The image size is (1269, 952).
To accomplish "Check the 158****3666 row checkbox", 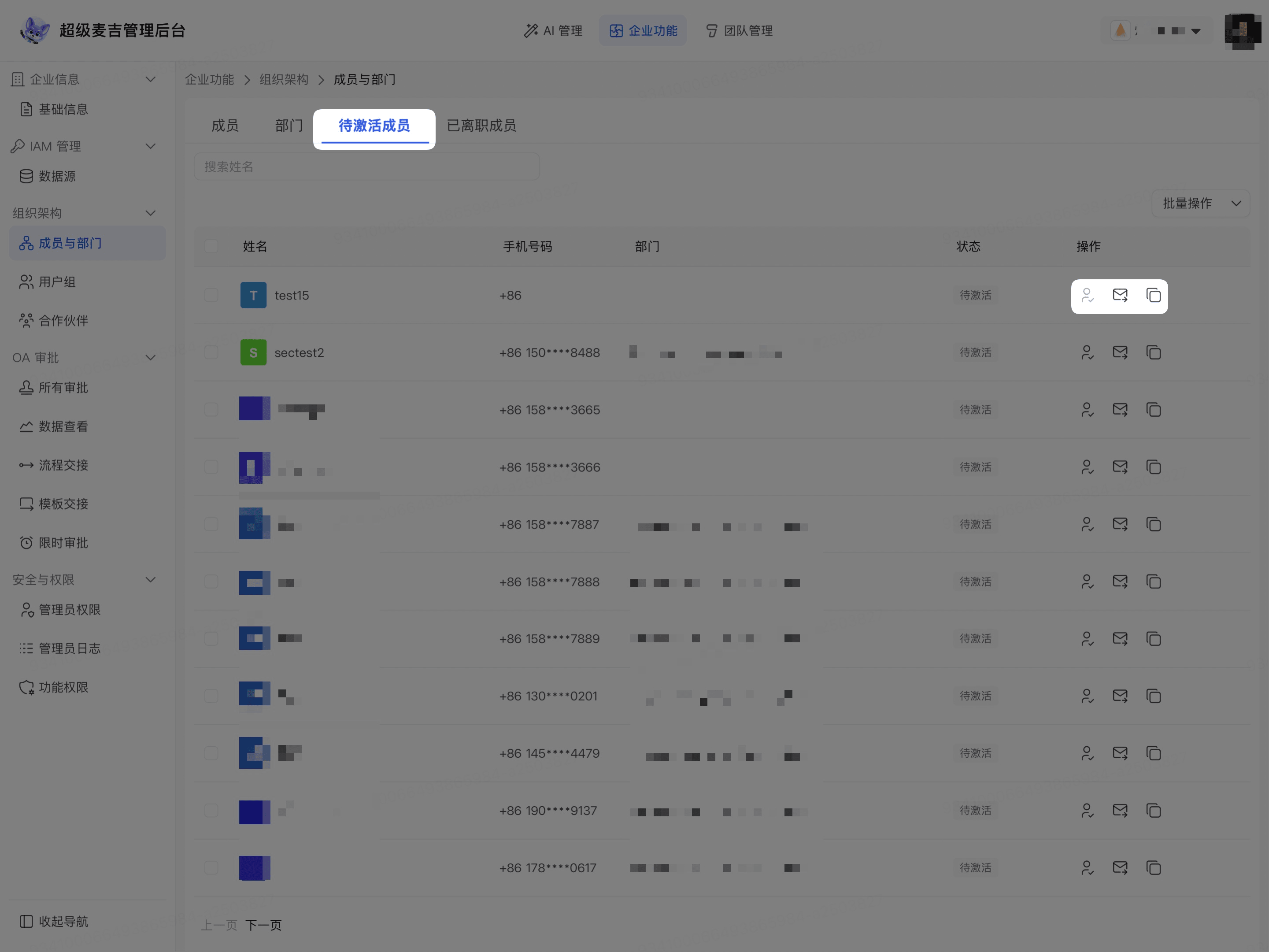I will pyautogui.click(x=211, y=467).
